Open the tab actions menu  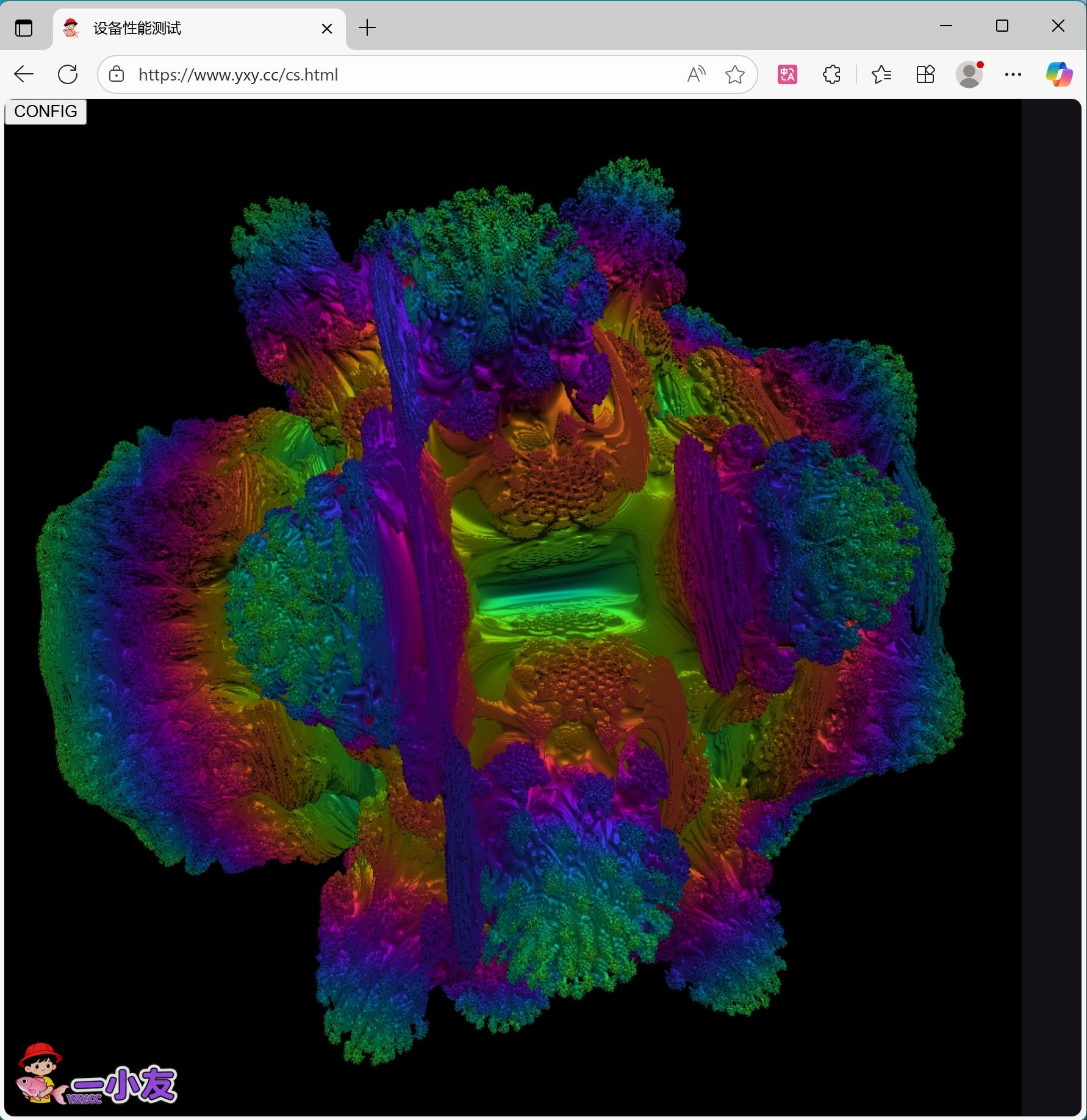coord(24,28)
